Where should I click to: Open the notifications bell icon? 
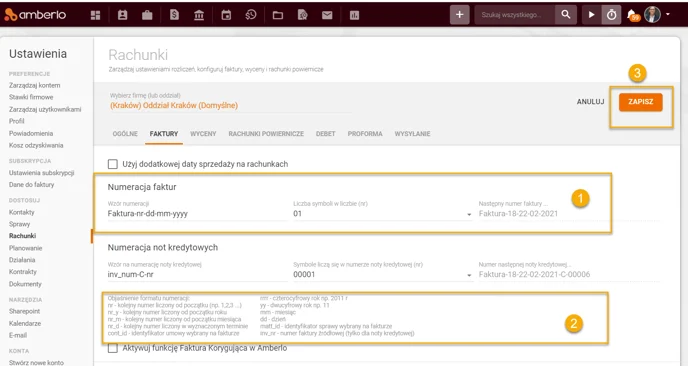click(x=633, y=15)
